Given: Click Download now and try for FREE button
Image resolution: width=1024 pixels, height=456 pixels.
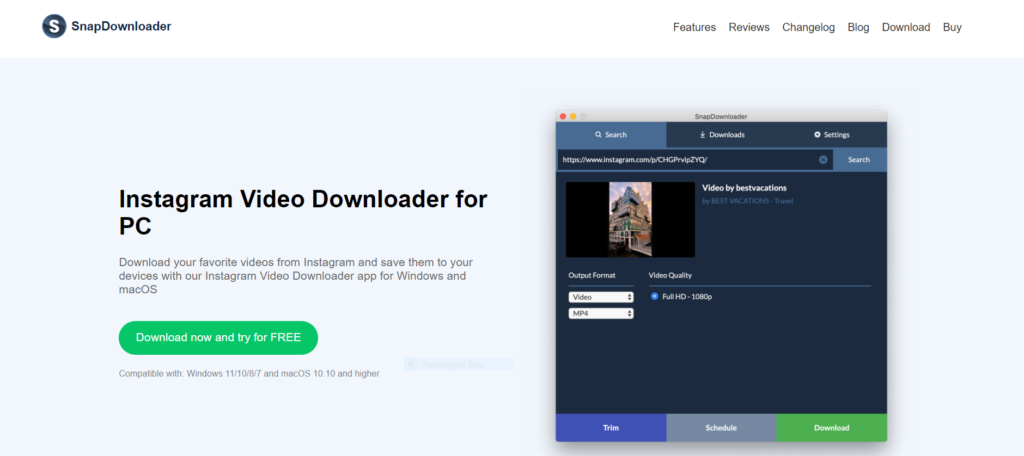Looking at the screenshot, I should pos(218,338).
